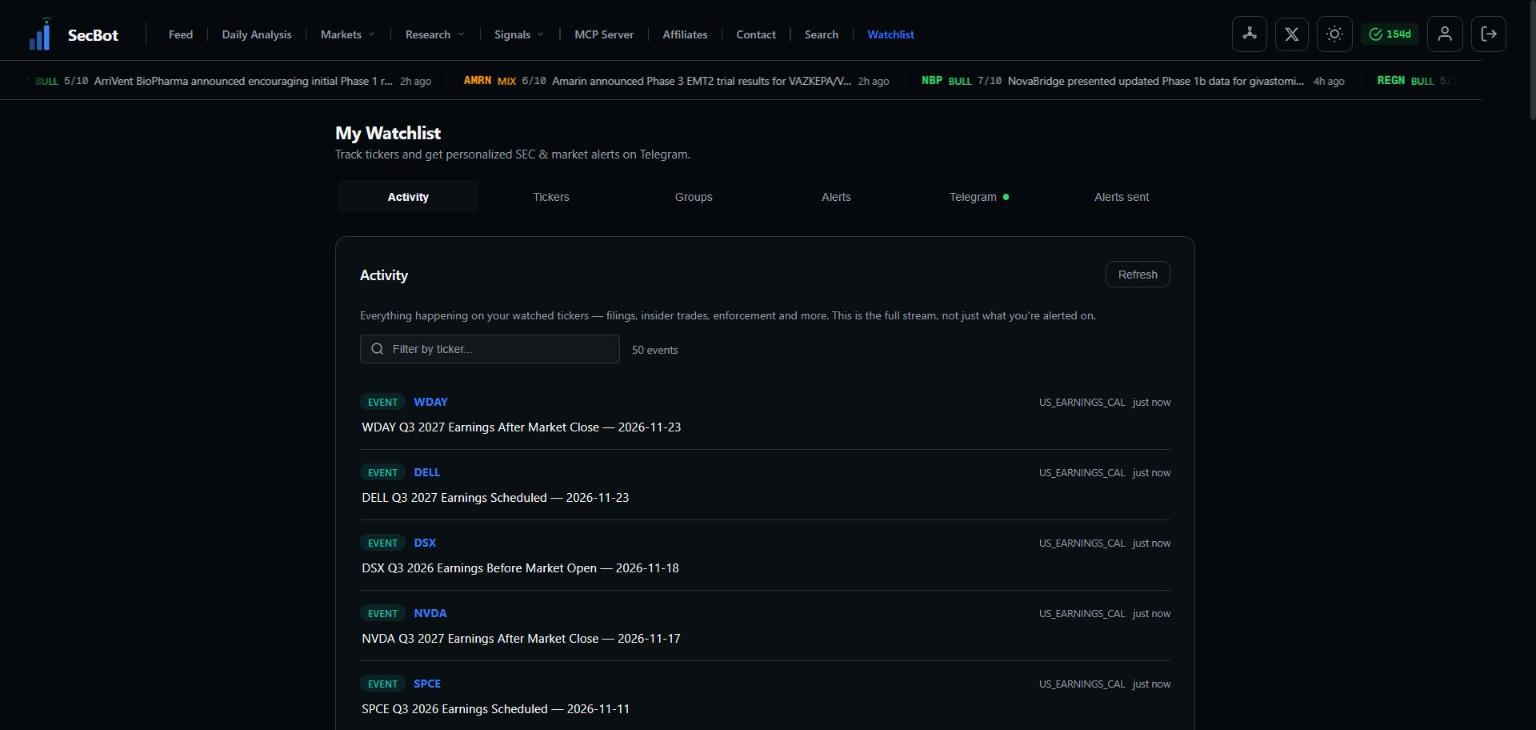This screenshot has width=1536, height=730.
Task: Open the NVDA ticker link
Action: click(430, 613)
